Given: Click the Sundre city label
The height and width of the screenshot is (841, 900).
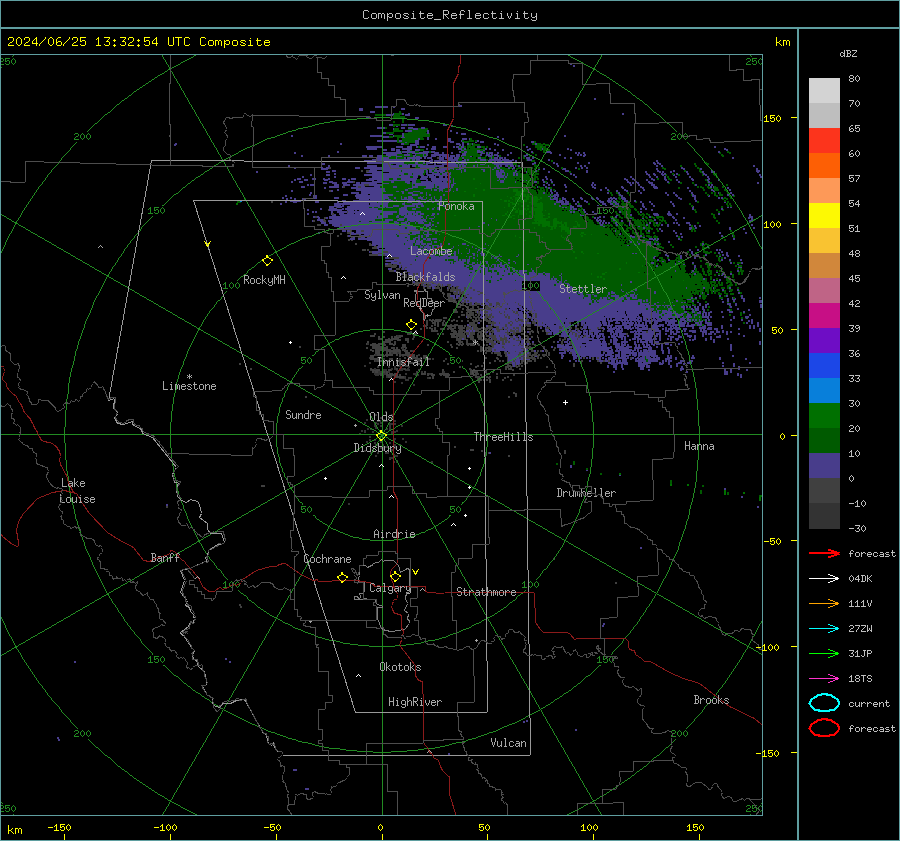Looking at the screenshot, I should click(x=303, y=414).
